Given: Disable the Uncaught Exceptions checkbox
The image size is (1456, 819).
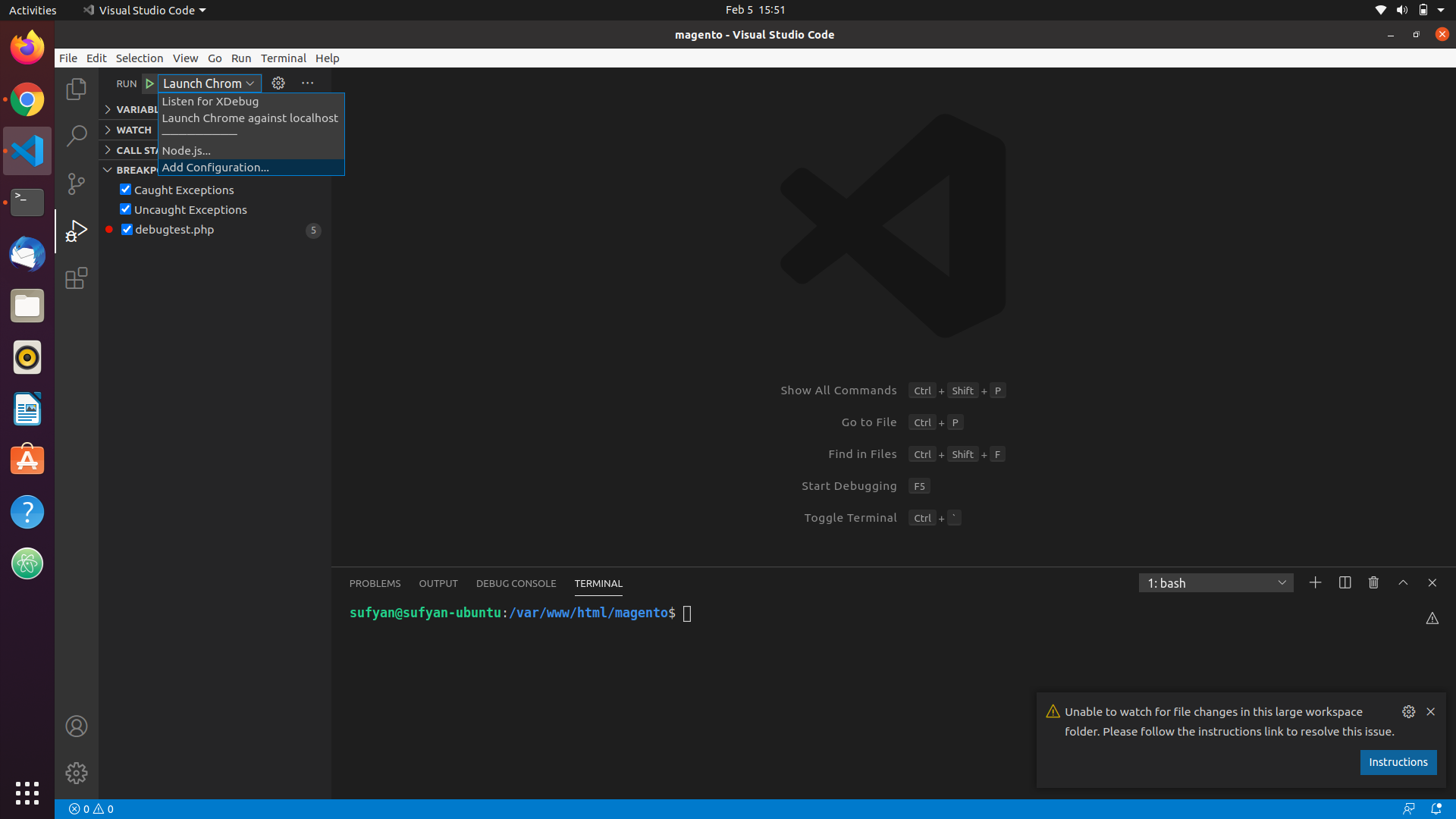Looking at the screenshot, I should tap(126, 209).
